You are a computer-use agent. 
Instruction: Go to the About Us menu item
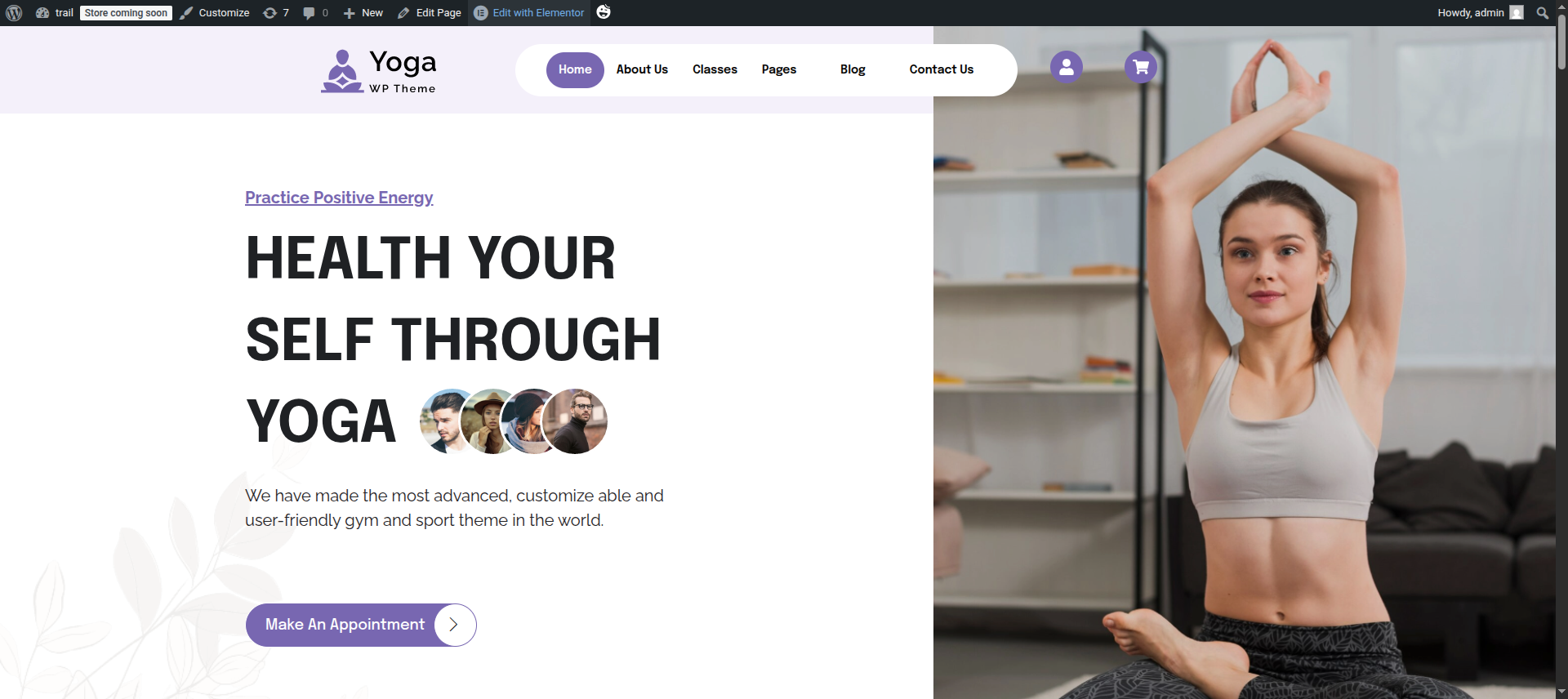(642, 69)
